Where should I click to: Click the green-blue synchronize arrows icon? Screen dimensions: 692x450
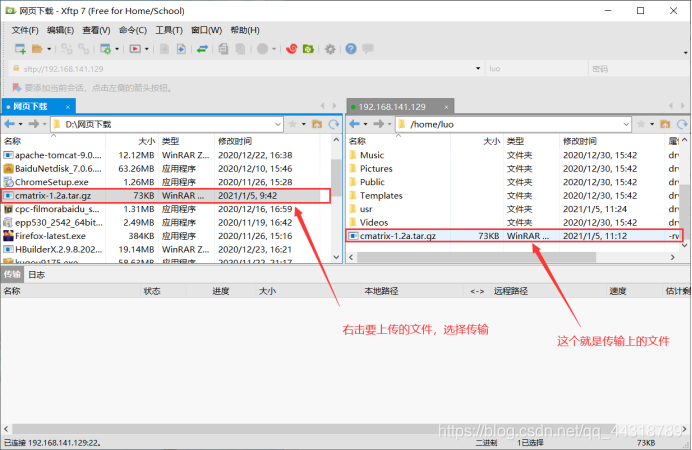[x=202, y=49]
